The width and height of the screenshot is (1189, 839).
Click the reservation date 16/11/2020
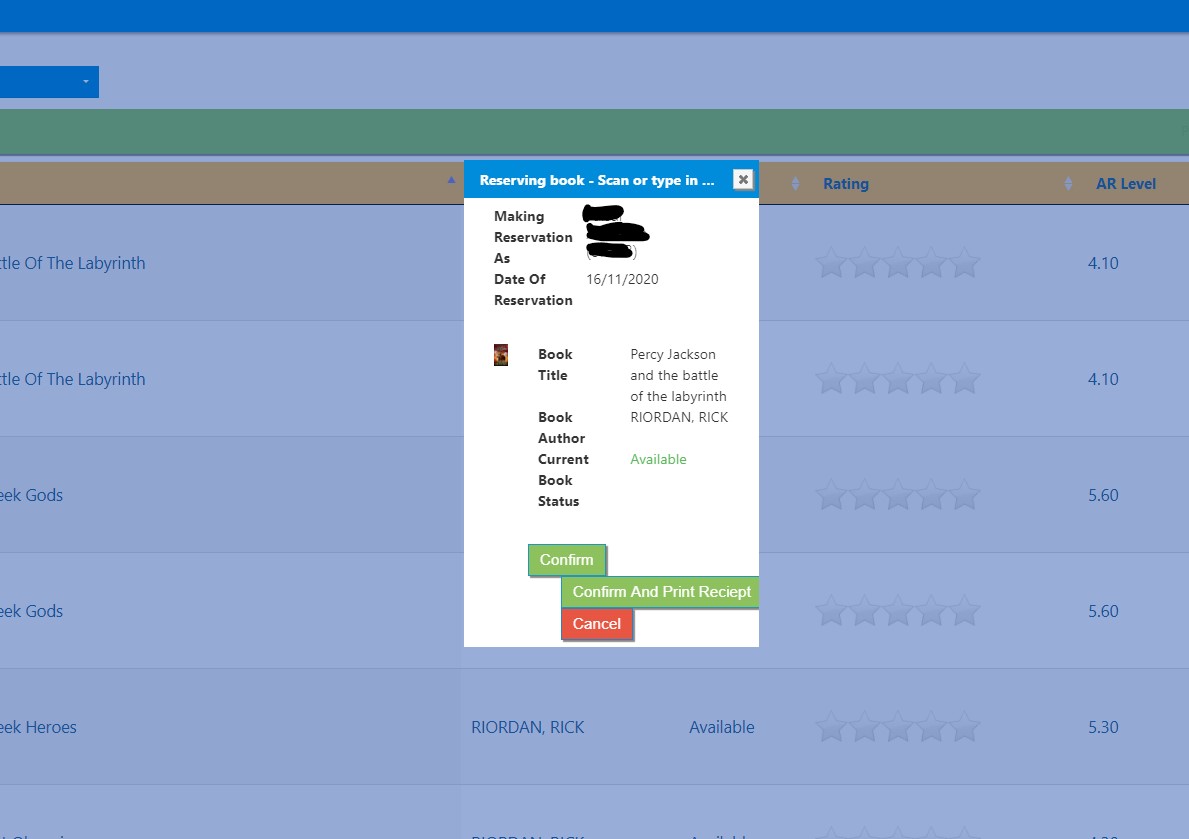click(x=622, y=279)
